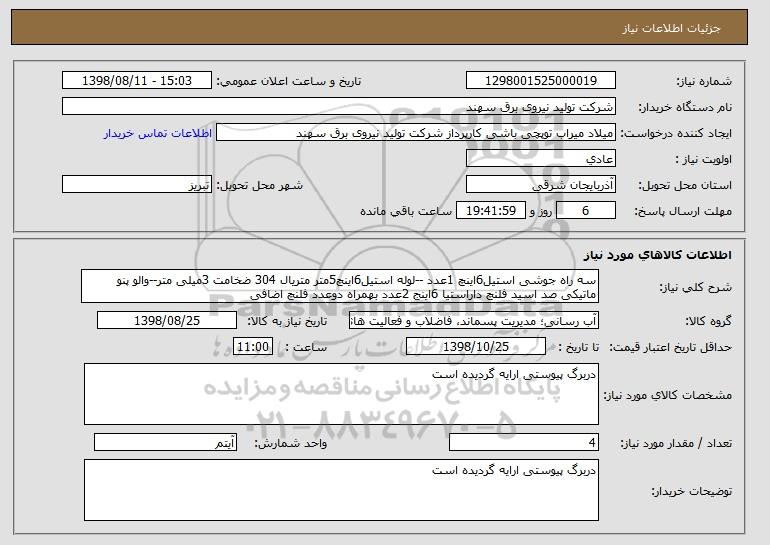Select the priority field showing عادی
The image size is (770, 545).
[x=541, y=159]
